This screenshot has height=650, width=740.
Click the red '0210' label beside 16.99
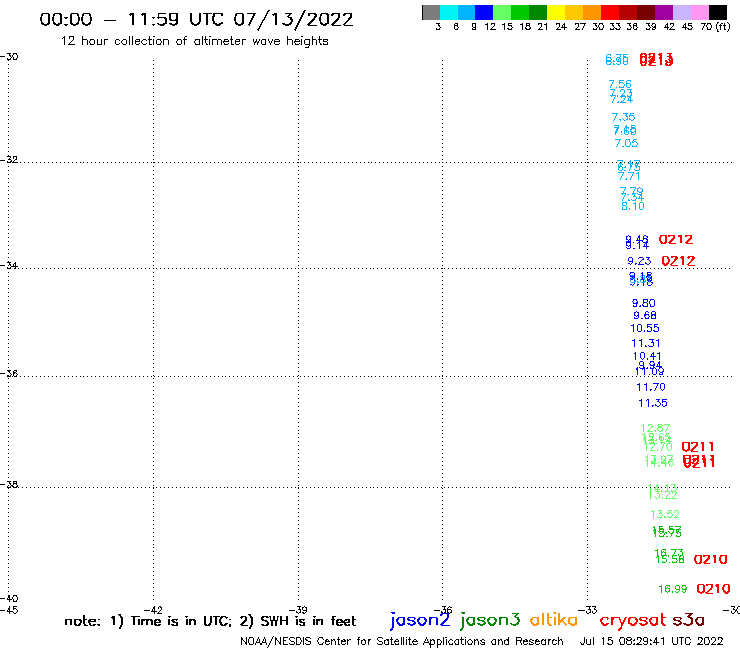pos(713,589)
